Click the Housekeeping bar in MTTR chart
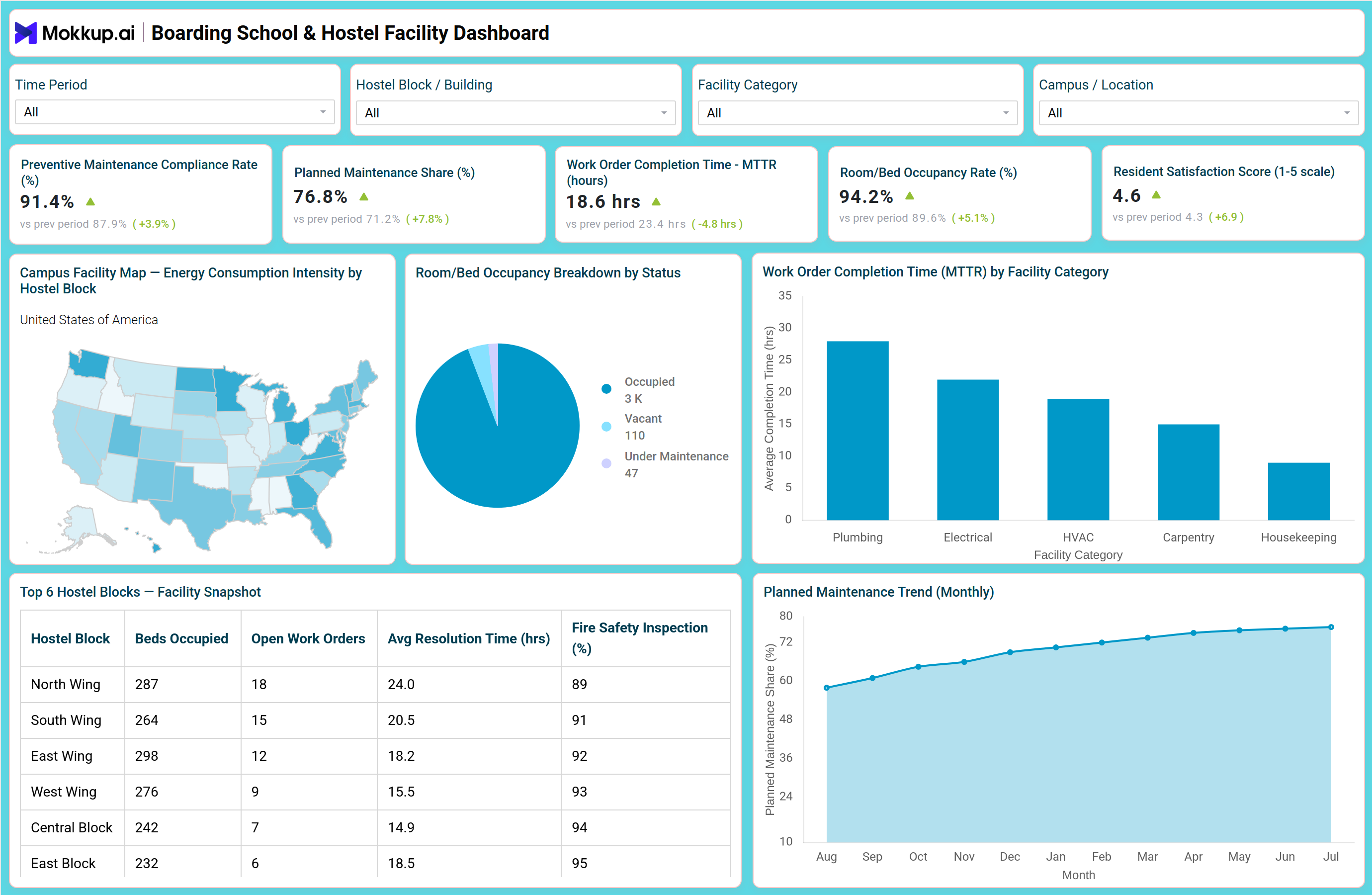Screen dimensions: 1372x895 tap(1299, 491)
